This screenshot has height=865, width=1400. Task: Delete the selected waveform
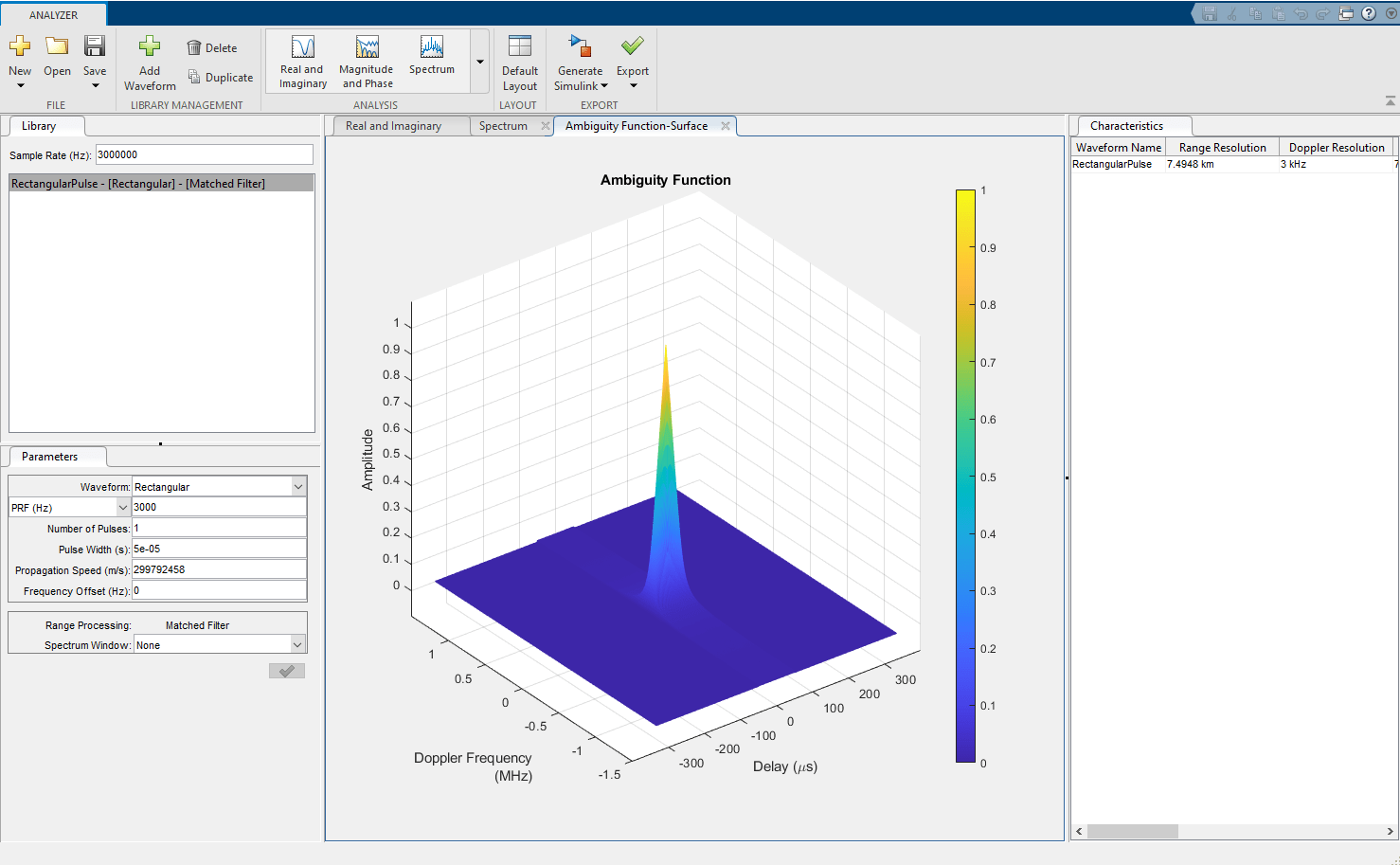click(x=213, y=47)
